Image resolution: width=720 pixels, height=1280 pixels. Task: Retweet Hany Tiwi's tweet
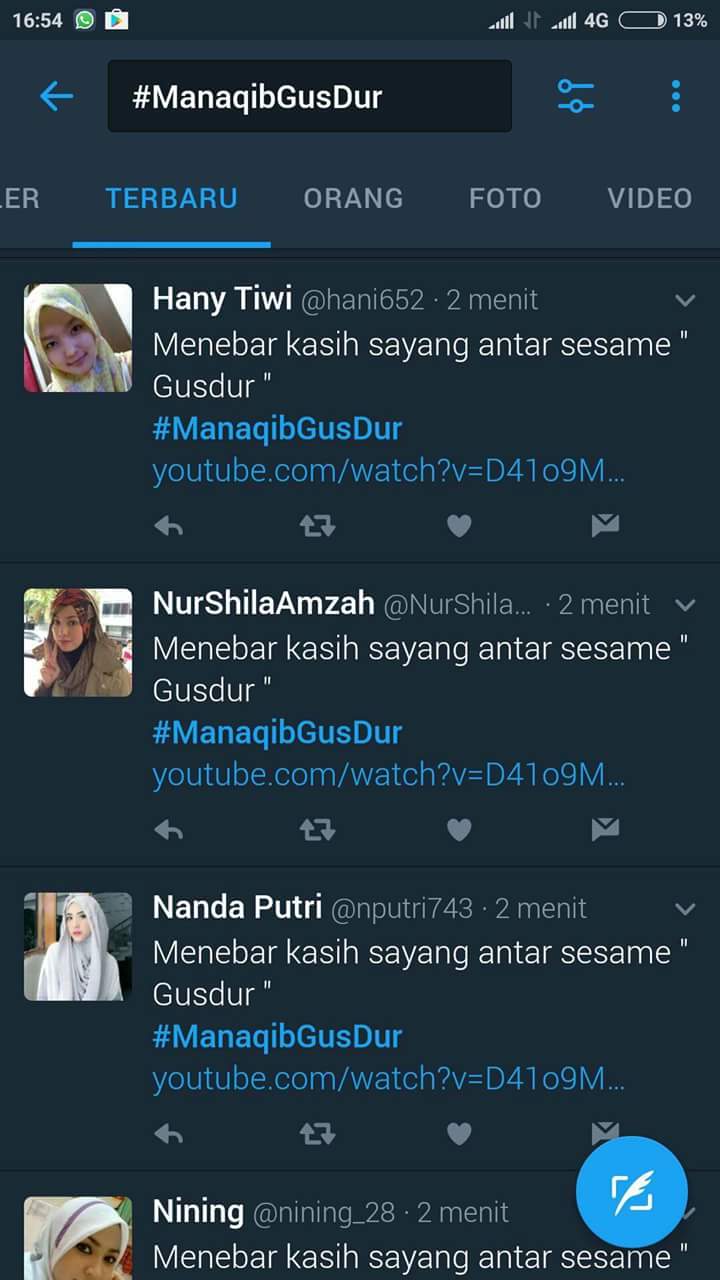pyautogui.click(x=317, y=525)
